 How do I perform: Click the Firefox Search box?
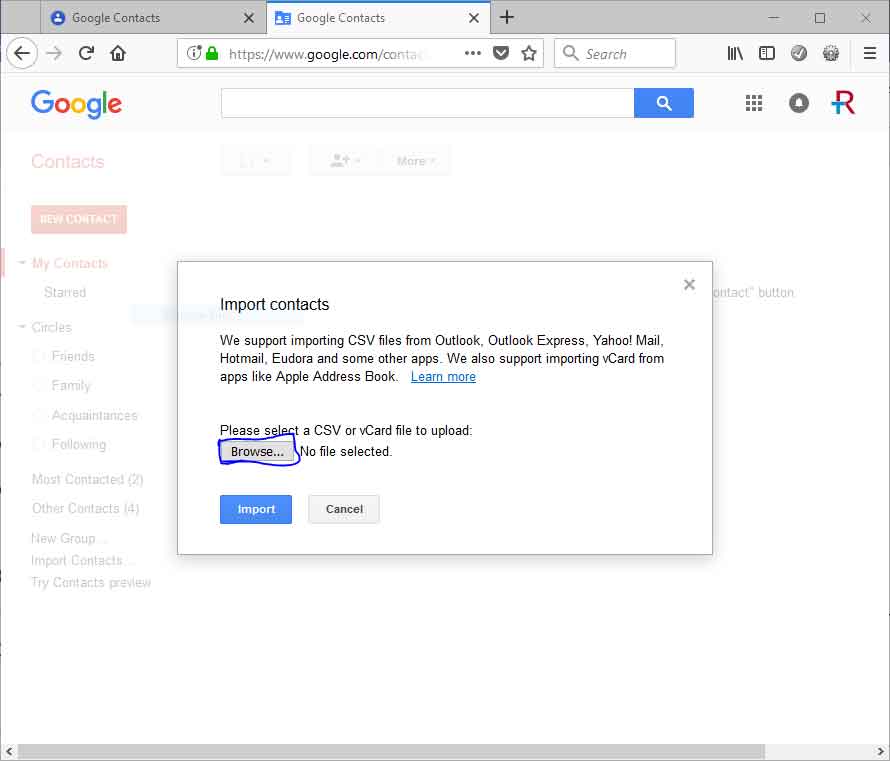tap(615, 53)
